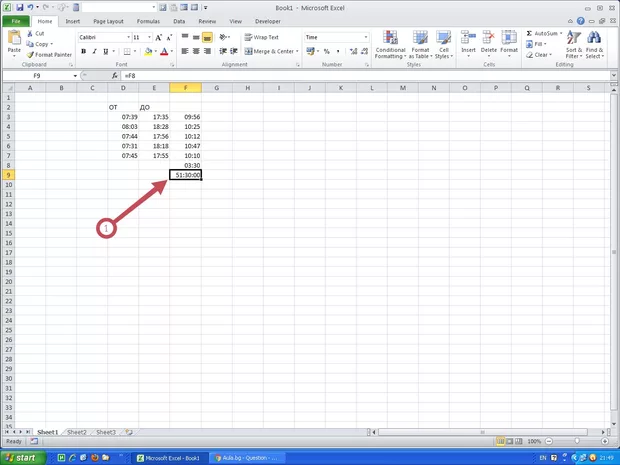Click the Percent Style icon
The width and height of the screenshot is (620, 465).
(327, 51)
